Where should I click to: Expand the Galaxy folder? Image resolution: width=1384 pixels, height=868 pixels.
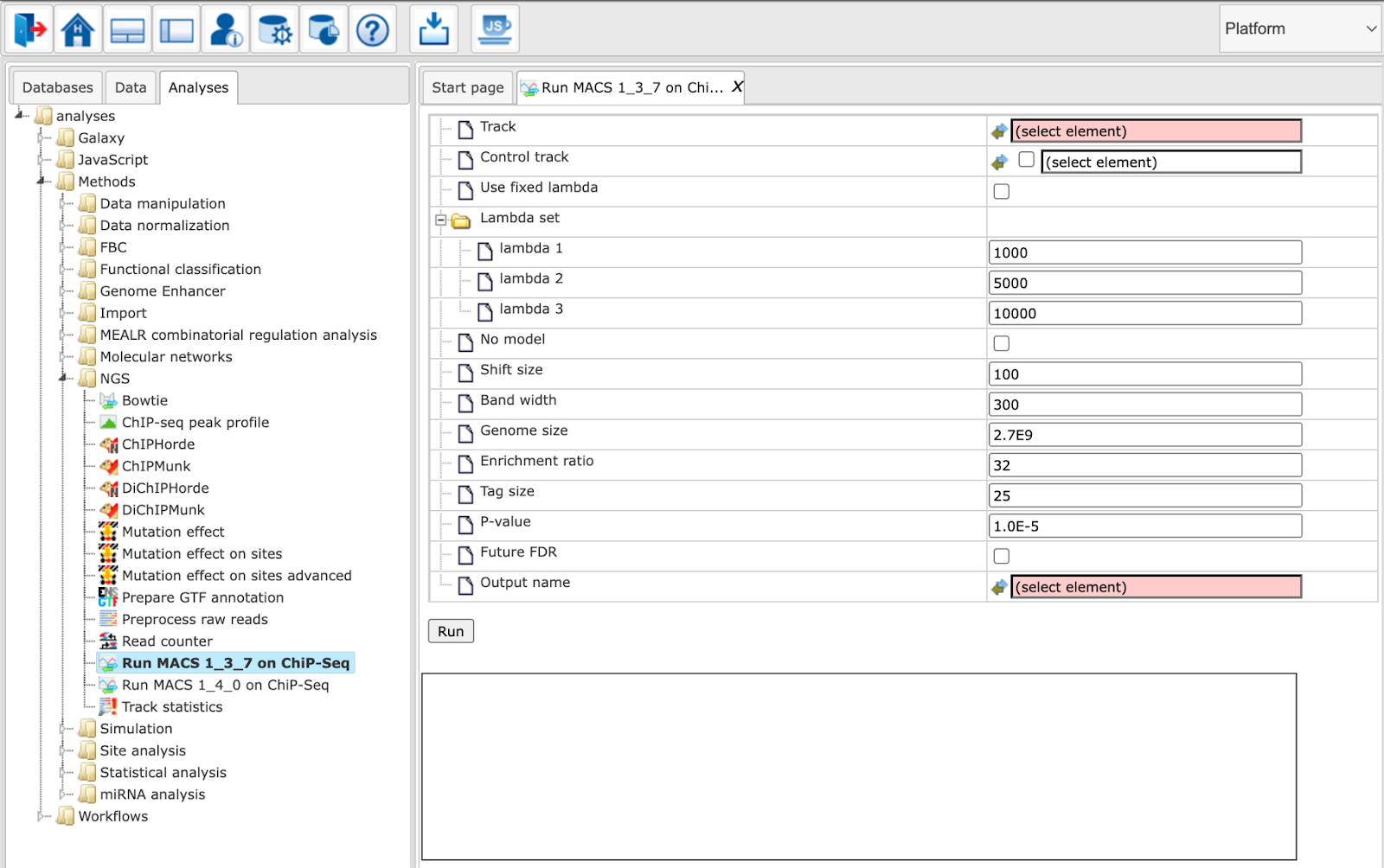point(41,137)
